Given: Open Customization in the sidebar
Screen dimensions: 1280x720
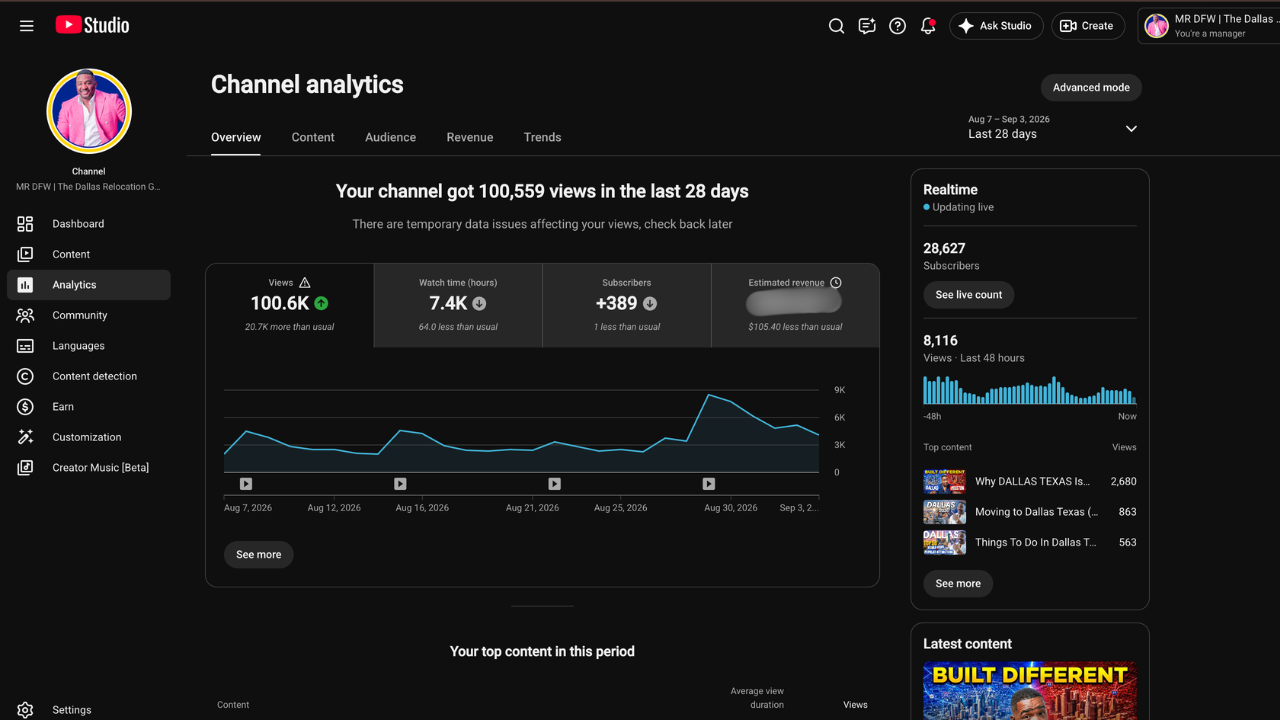Looking at the screenshot, I should click(89, 437).
